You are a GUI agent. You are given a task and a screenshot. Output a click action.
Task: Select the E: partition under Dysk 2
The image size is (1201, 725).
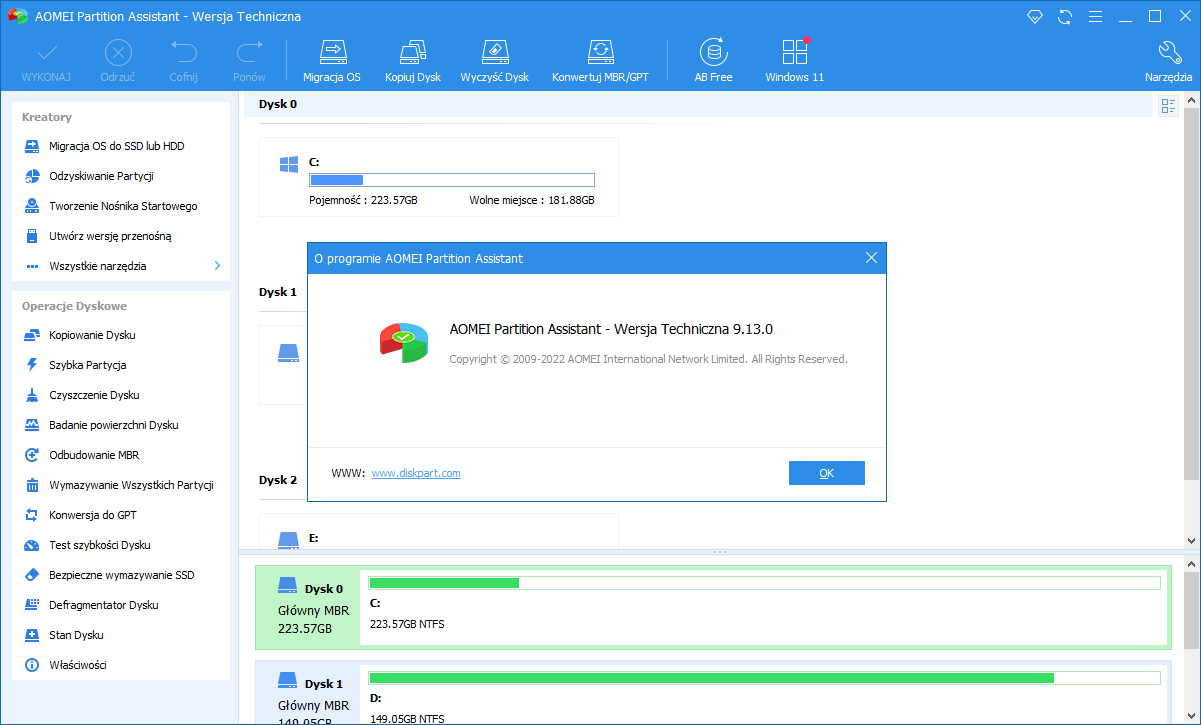tap(439, 531)
